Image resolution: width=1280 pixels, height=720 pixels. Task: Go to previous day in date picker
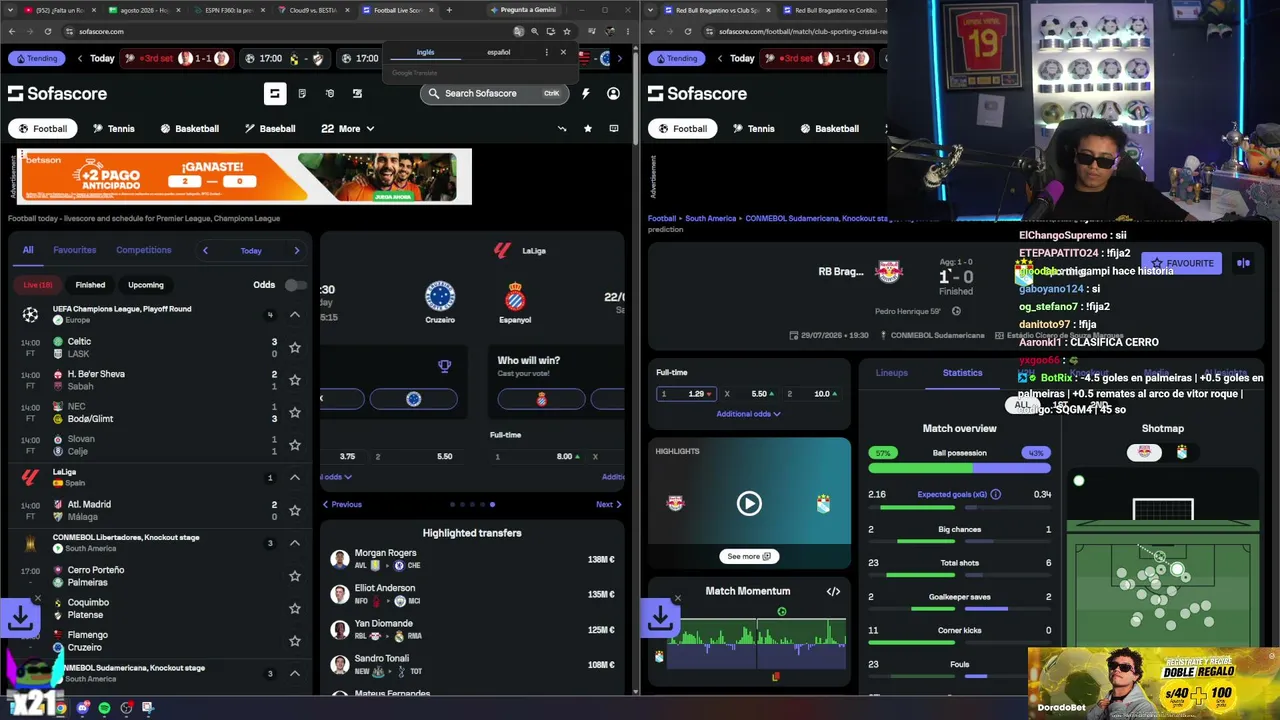pyautogui.click(x=205, y=250)
